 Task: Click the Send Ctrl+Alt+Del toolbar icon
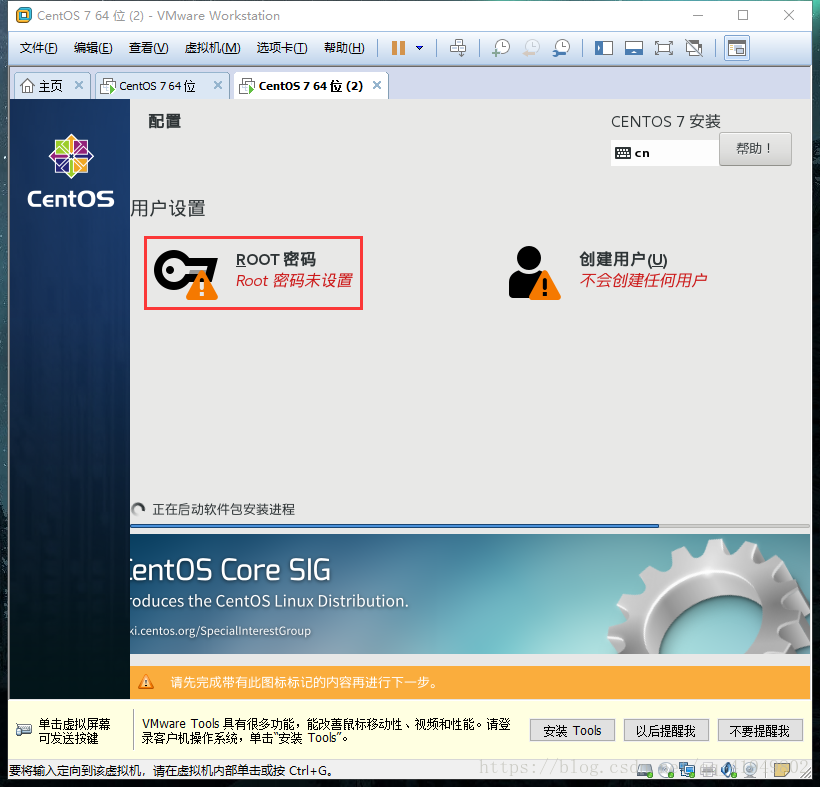pos(458,48)
